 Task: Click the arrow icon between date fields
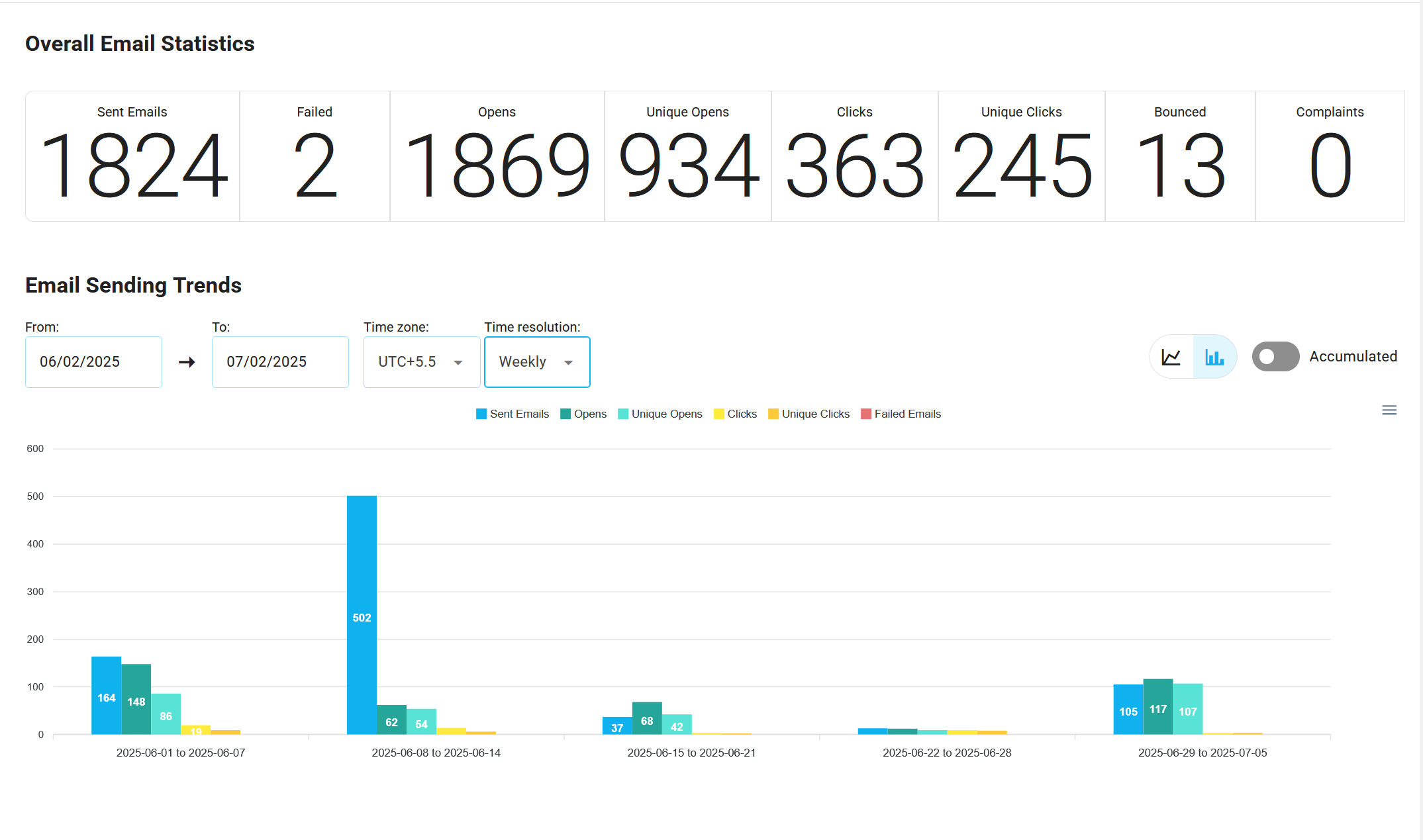point(187,361)
